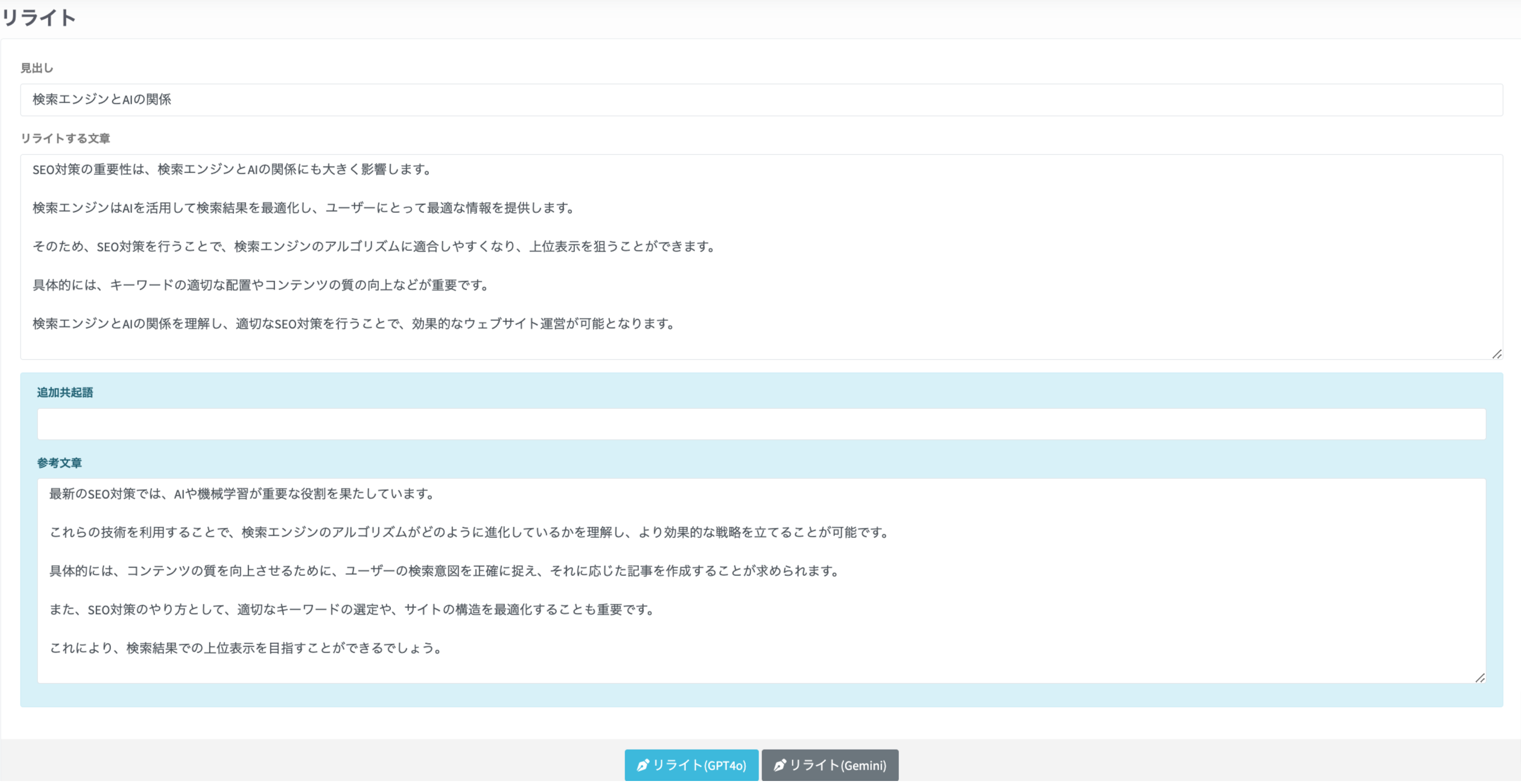Place cursor in line starting そのため、SEO対策を行う
This screenshot has height=784, width=1521.
point(374,247)
